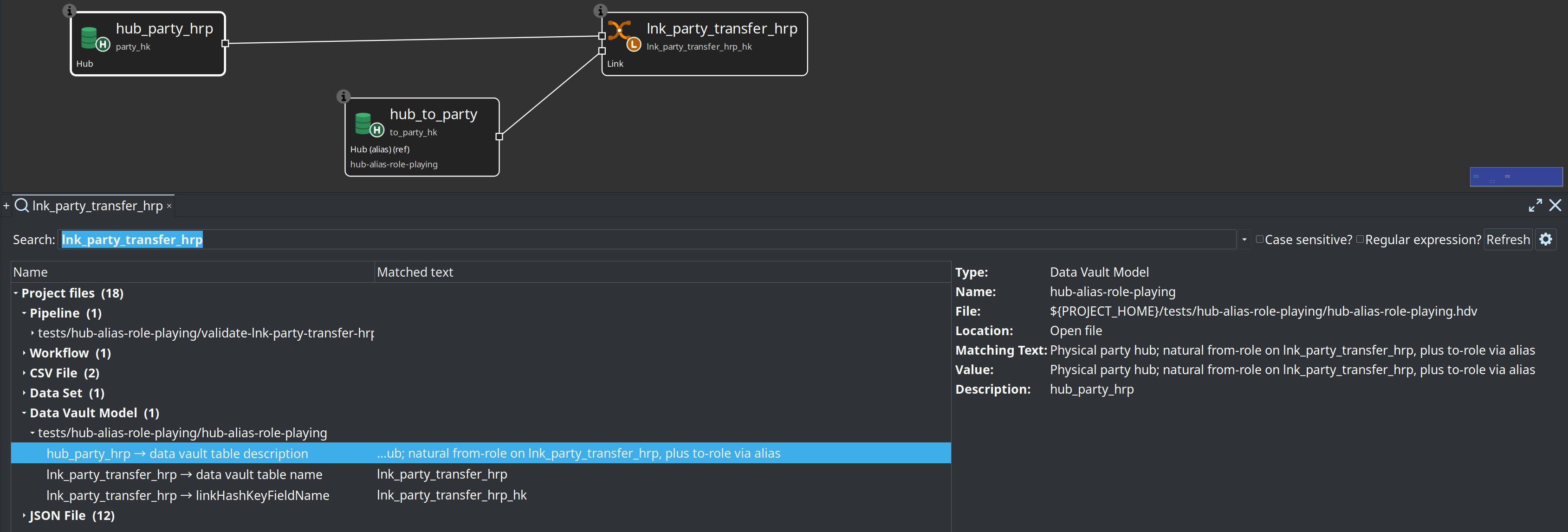Close the lnk_party_transfer_hrp search tab
The height and width of the screenshot is (532, 1568).
coord(169,207)
